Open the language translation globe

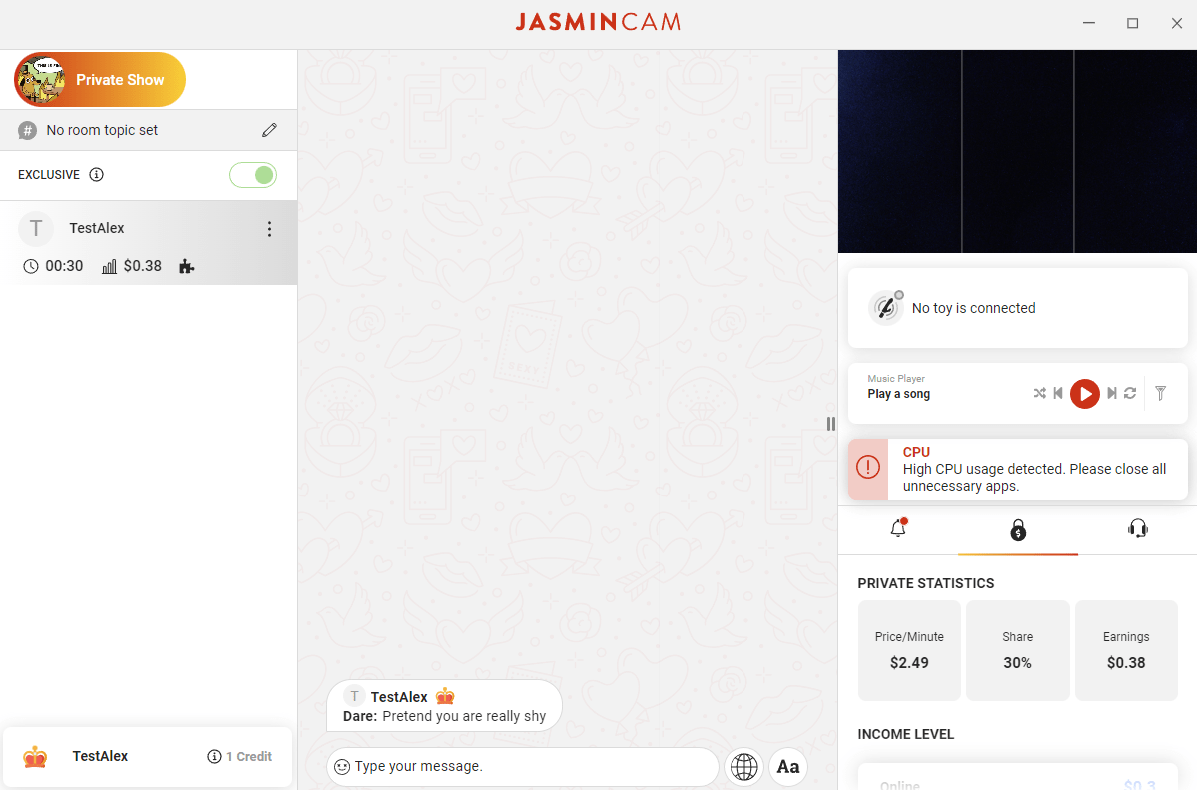[x=744, y=766]
